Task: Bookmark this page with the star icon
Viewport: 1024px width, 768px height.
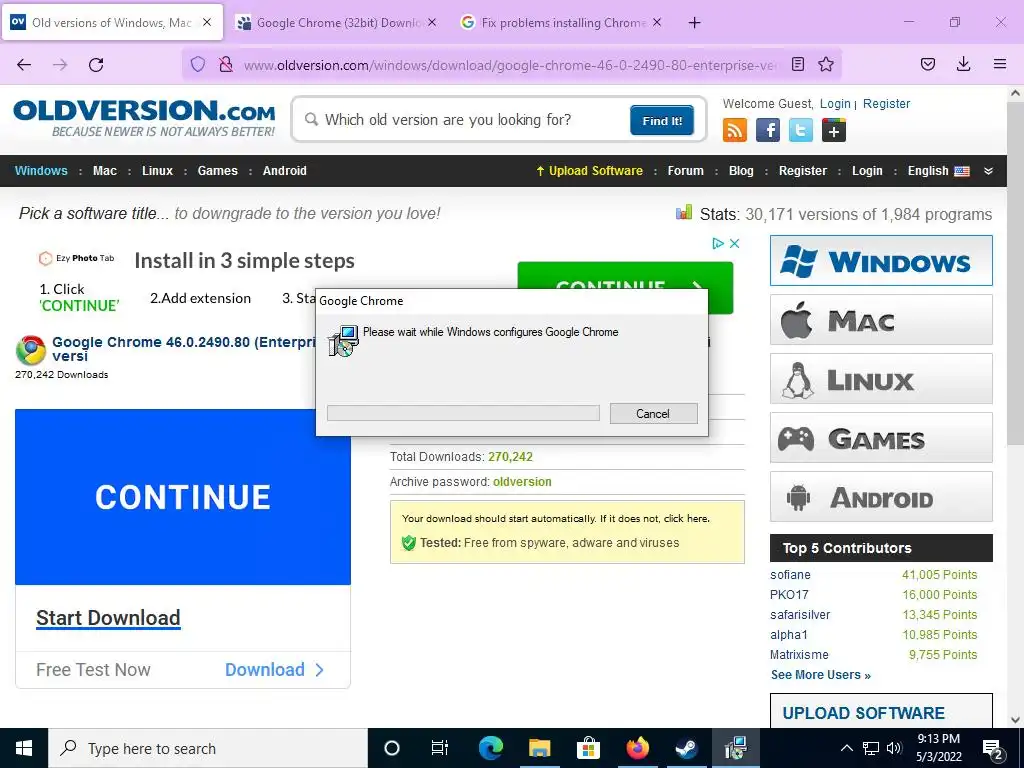Action: point(825,64)
